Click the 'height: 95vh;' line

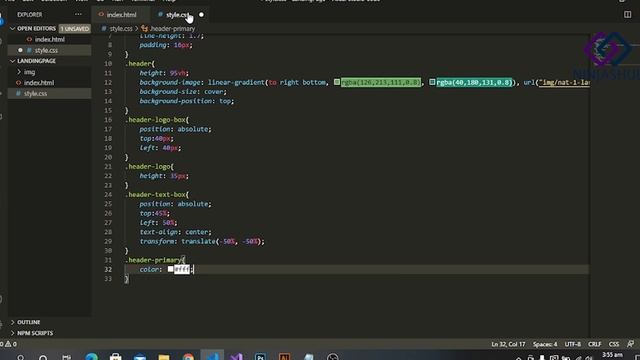[164, 73]
